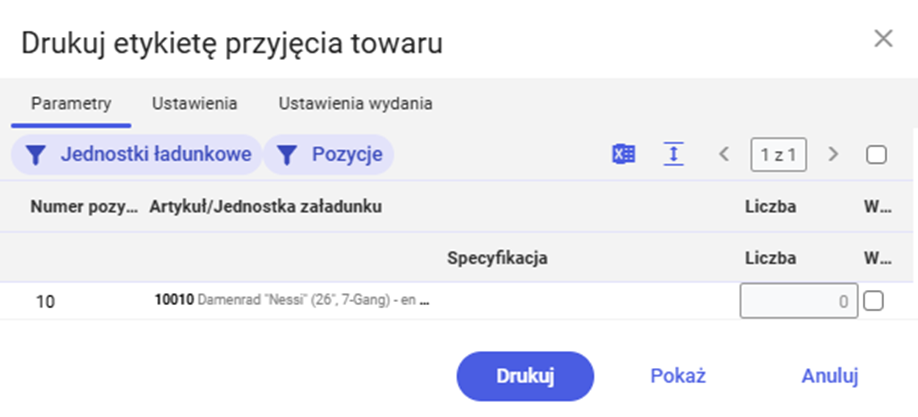Go to previous page arrow
The height and width of the screenshot is (417, 918).
pos(724,155)
